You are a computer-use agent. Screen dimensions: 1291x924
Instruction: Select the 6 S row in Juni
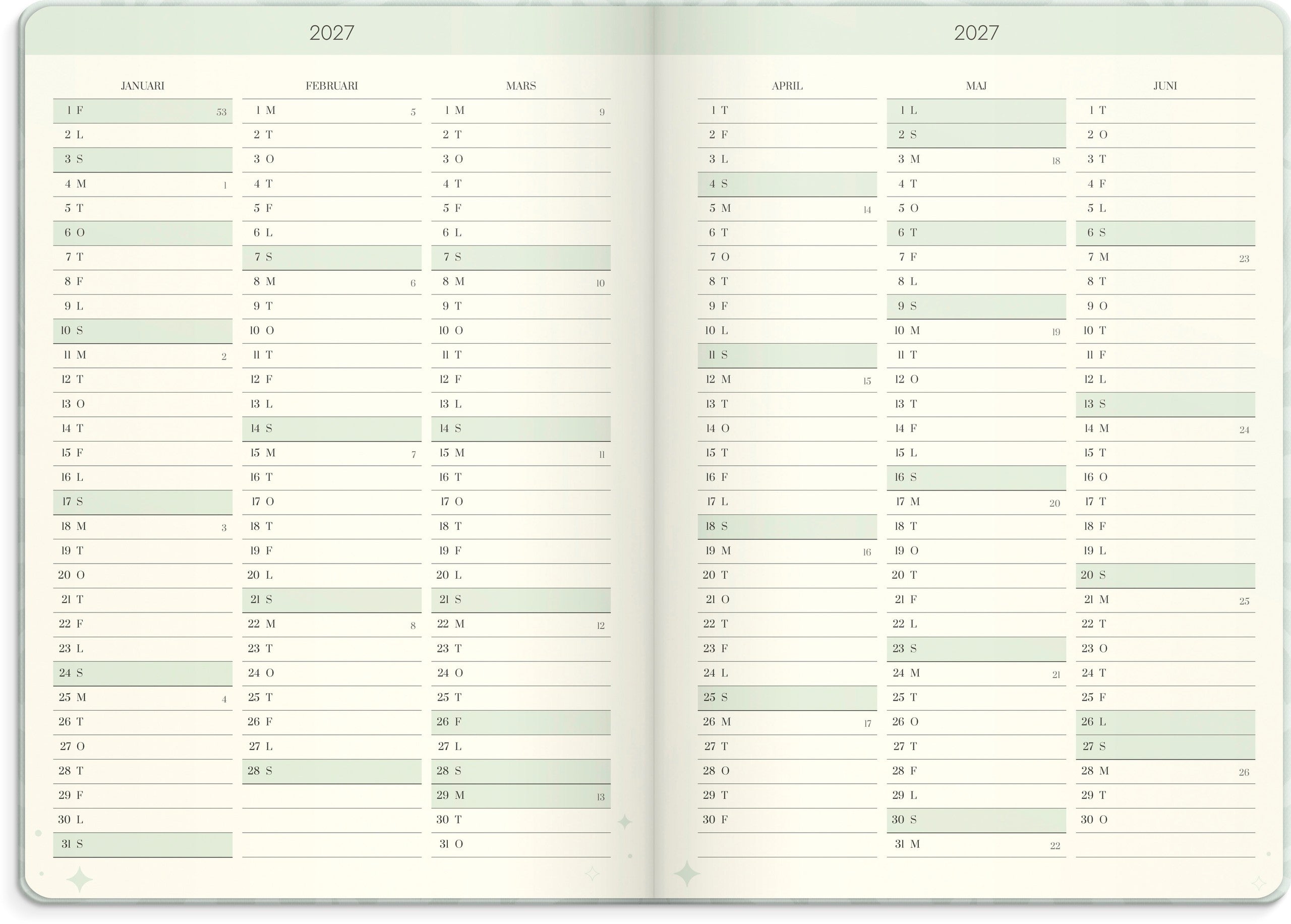(1165, 233)
